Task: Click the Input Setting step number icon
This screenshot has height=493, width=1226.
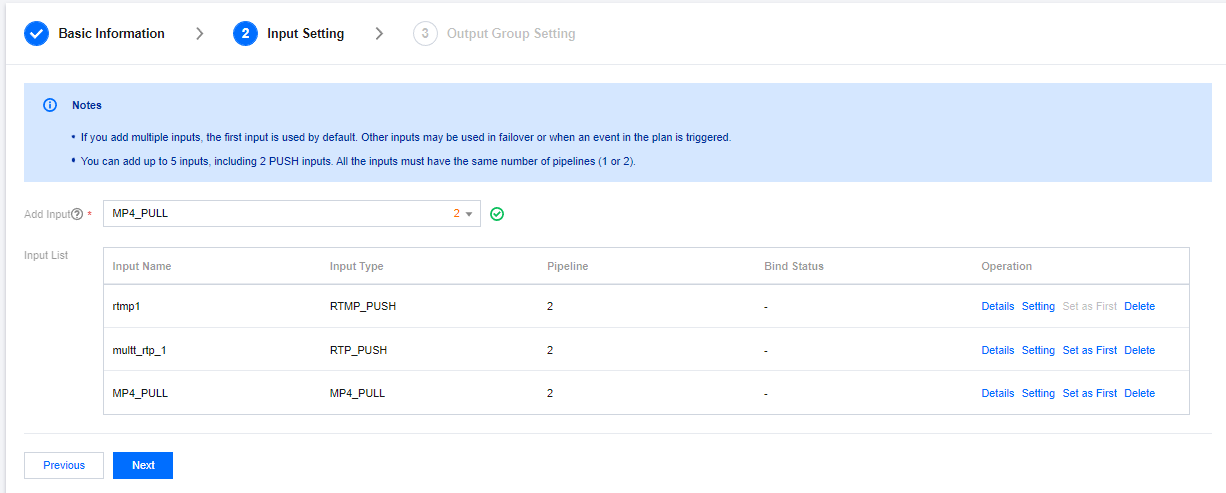Action: pos(245,34)
